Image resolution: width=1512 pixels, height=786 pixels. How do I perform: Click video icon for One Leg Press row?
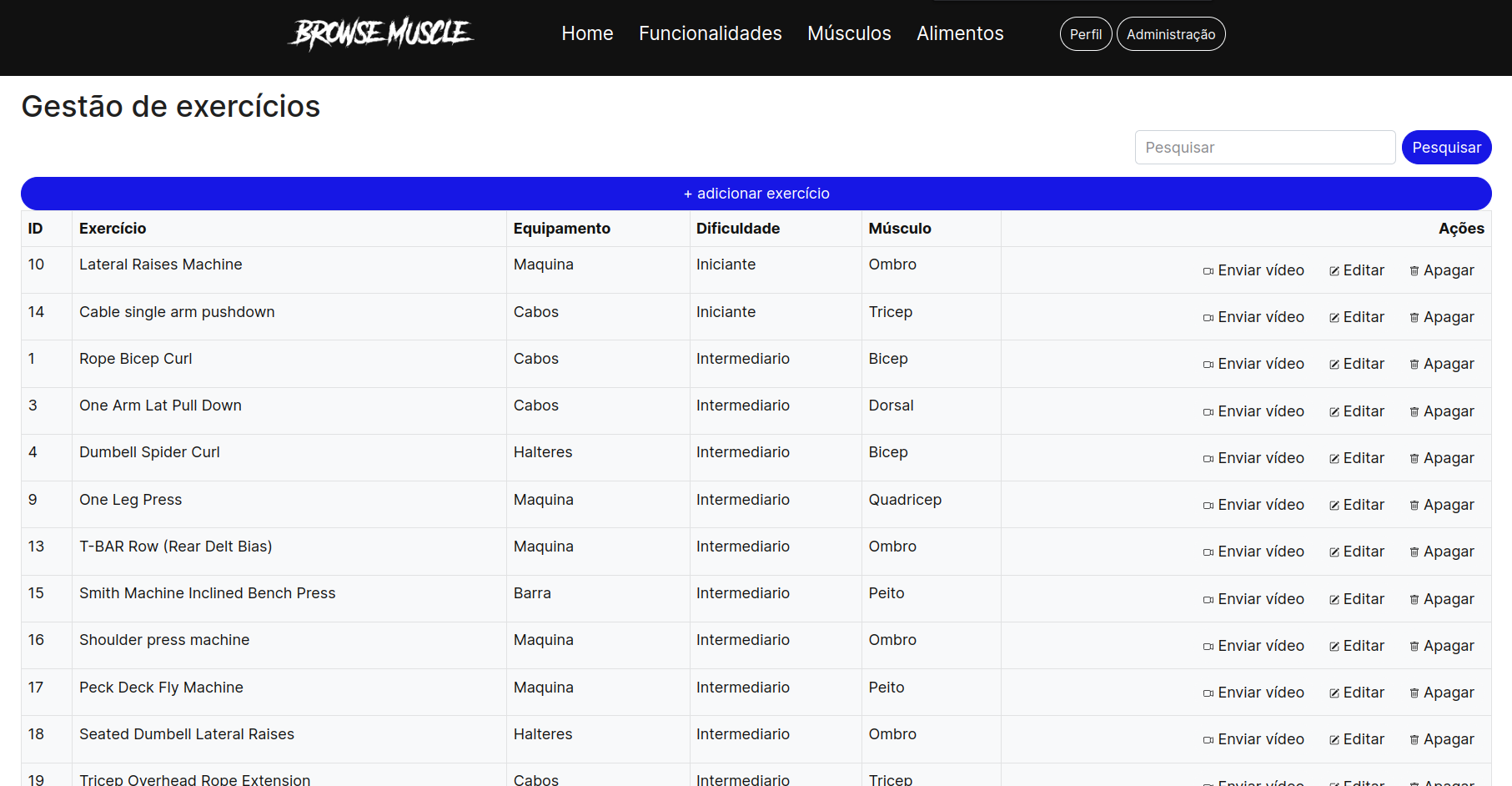1208,506
